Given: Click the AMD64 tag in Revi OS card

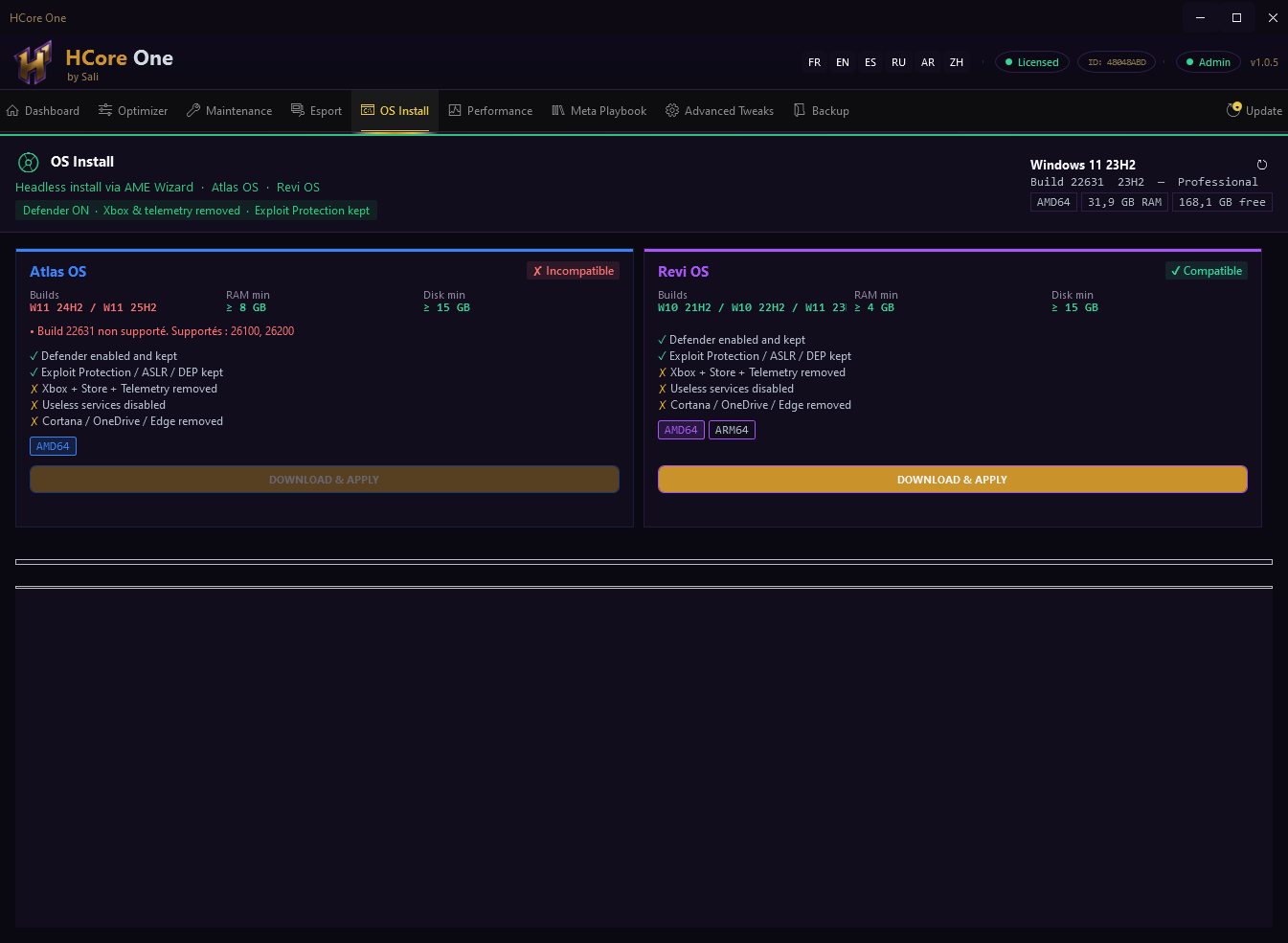Looking at the screenshot, I should [x=681, y=430].
